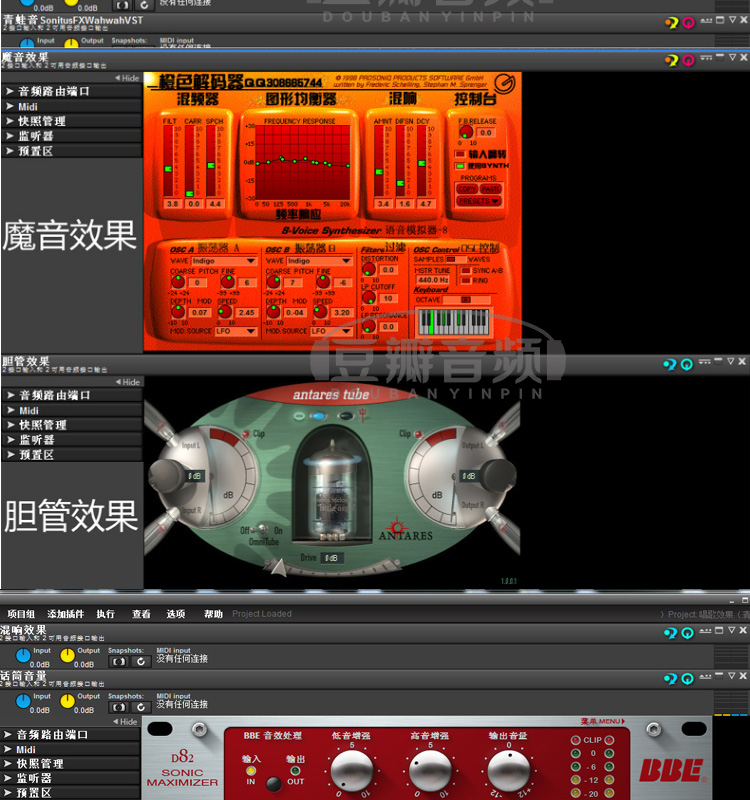Click the yellow Output knob of 混响效果
This screenshot has width=750, height=800.
point(67,656)
